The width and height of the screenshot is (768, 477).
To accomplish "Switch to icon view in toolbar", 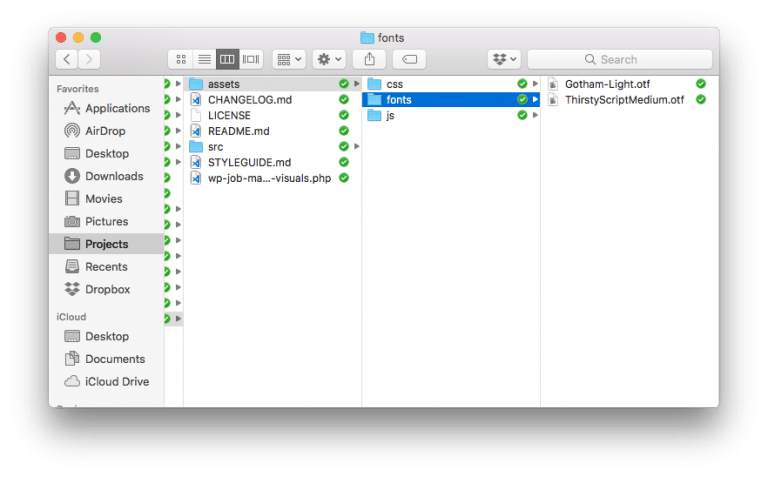I will 181,60.
